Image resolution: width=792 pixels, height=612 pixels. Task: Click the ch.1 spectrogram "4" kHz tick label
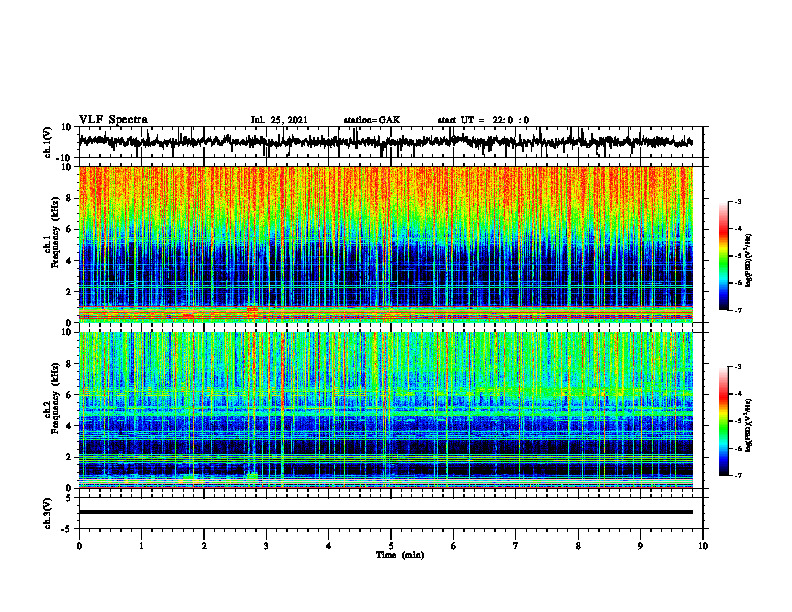[70, 261]
